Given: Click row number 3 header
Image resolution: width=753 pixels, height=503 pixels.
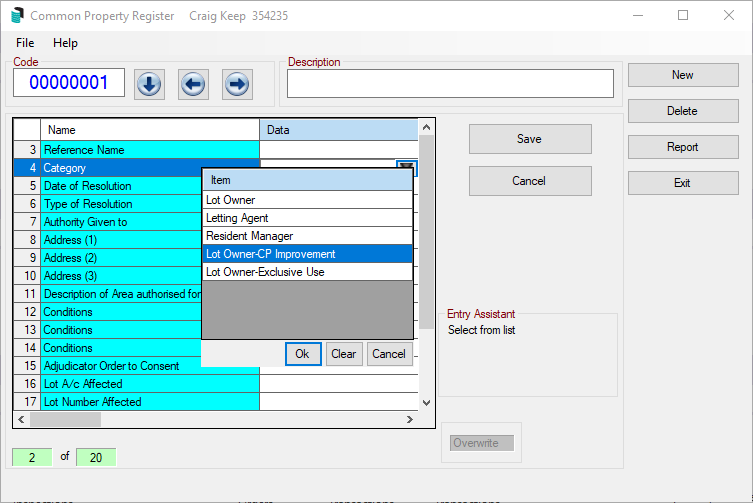Looking at the screenshot, I should pos(27,150).
